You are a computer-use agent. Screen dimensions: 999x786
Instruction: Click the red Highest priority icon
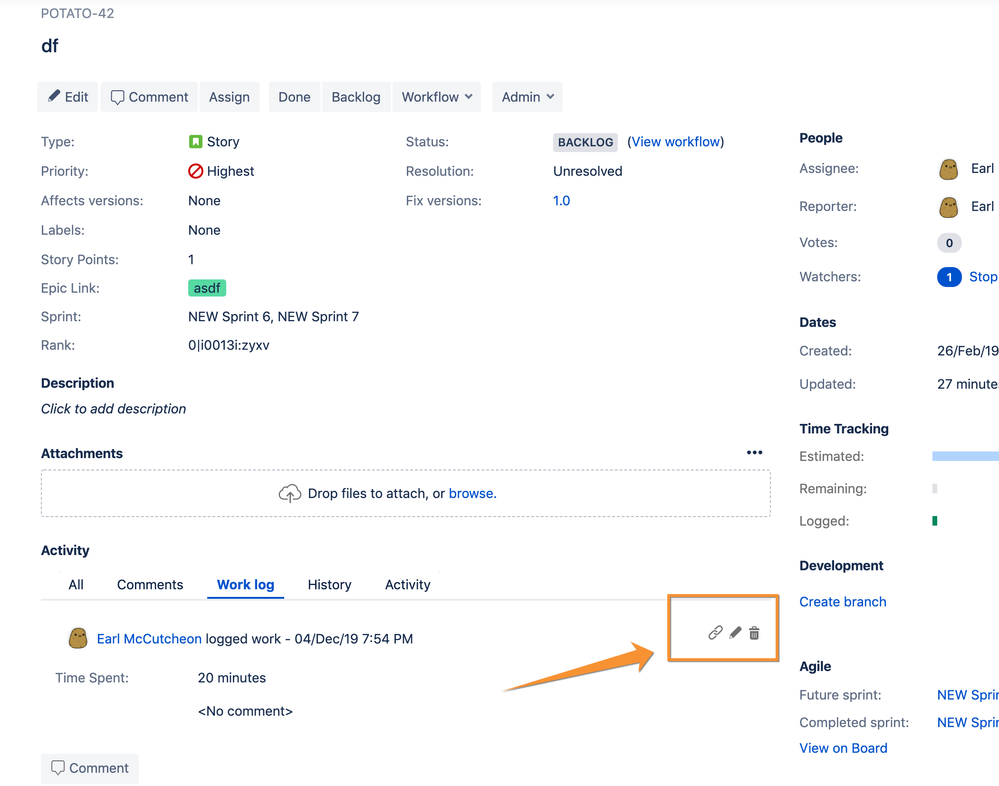coord(196,171)
